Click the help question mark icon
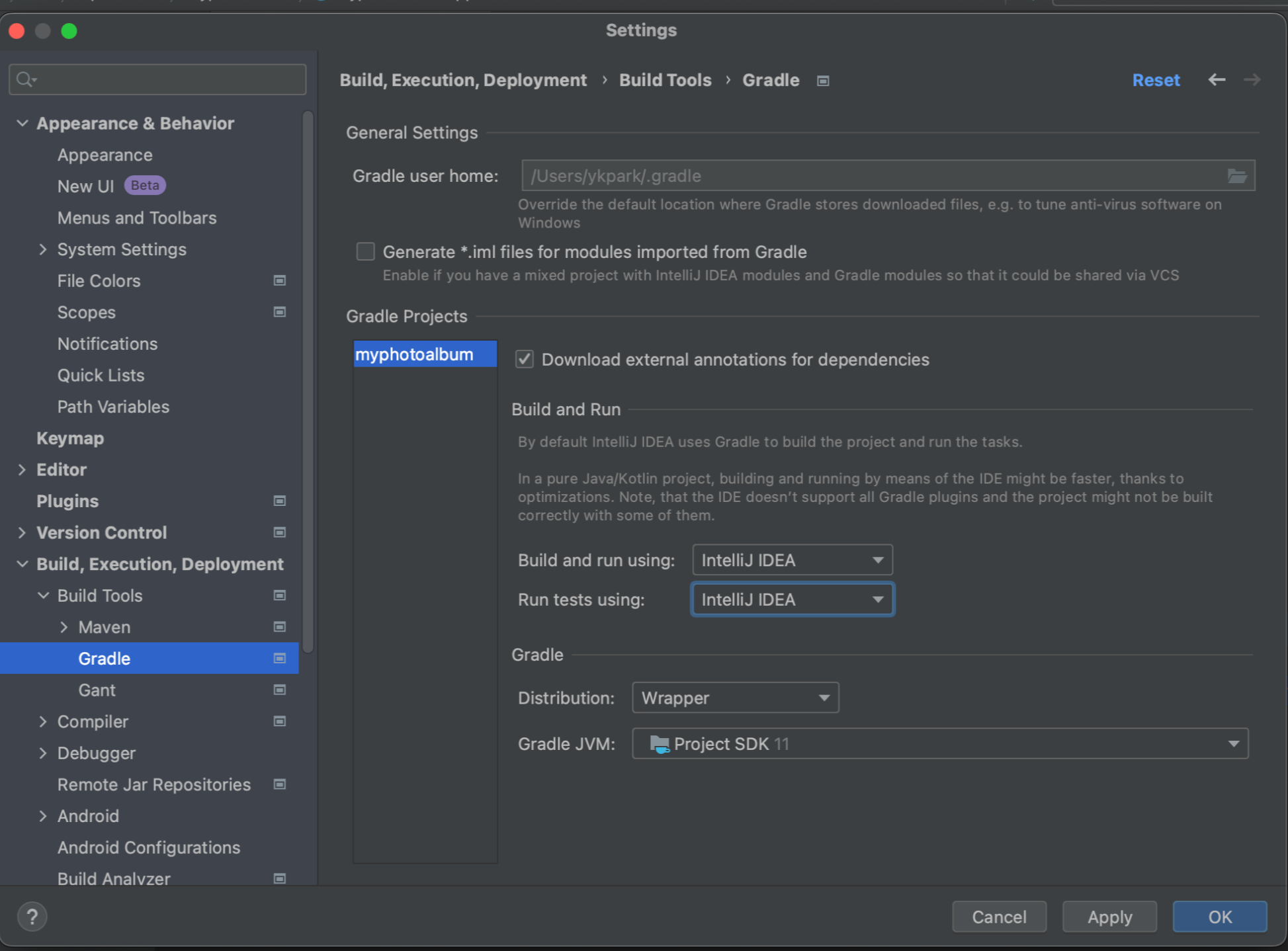The image size is (1288, 951). coord(32,917)
